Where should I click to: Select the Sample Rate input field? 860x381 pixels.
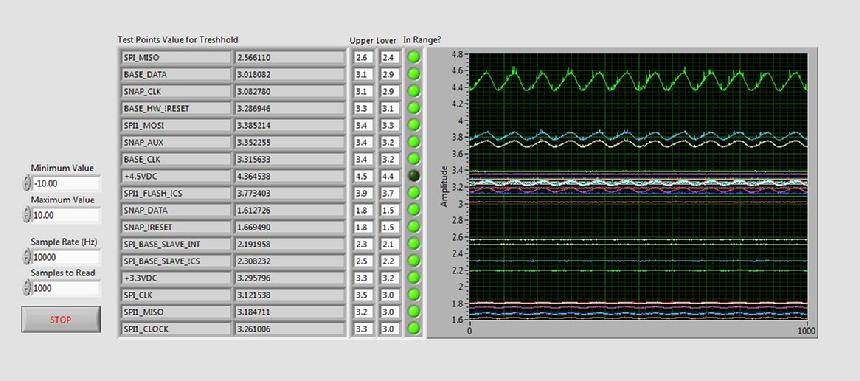point(66,257)
